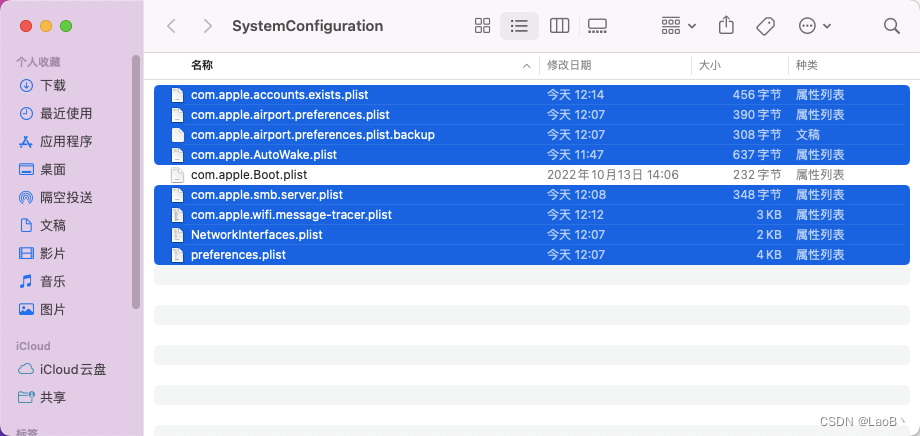This screenshot has height=436, width=920.
Task: Click the 音乐 note icon
Action: (26, 282)
